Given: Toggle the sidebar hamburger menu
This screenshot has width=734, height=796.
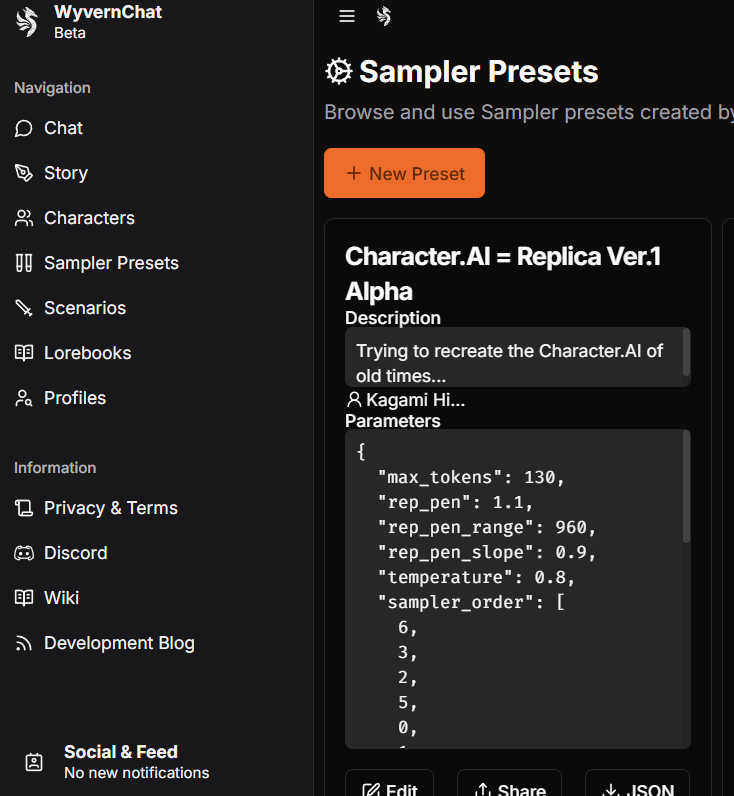Looking at the screenshot, I should [x=347, y=16].
